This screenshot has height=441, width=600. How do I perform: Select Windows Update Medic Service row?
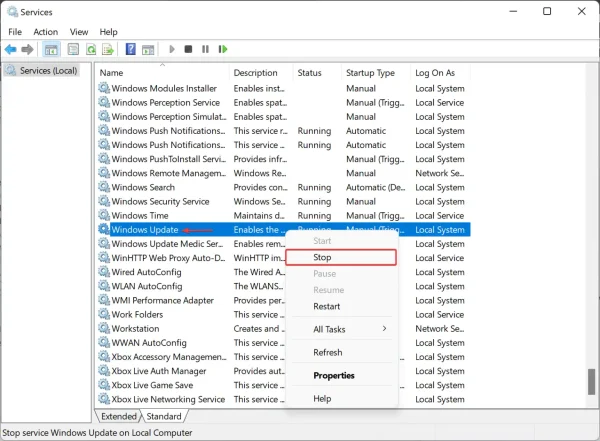(284, 244)
